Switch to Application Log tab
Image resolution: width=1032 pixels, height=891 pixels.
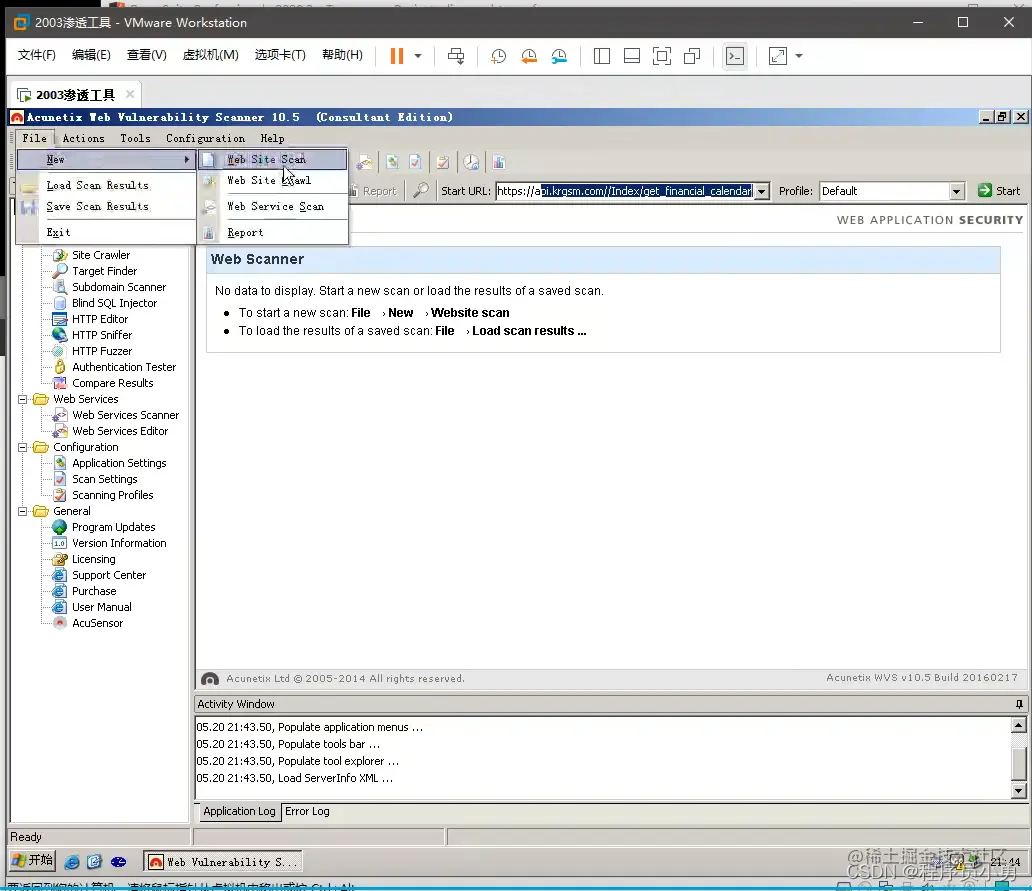[x=239, y=811]
